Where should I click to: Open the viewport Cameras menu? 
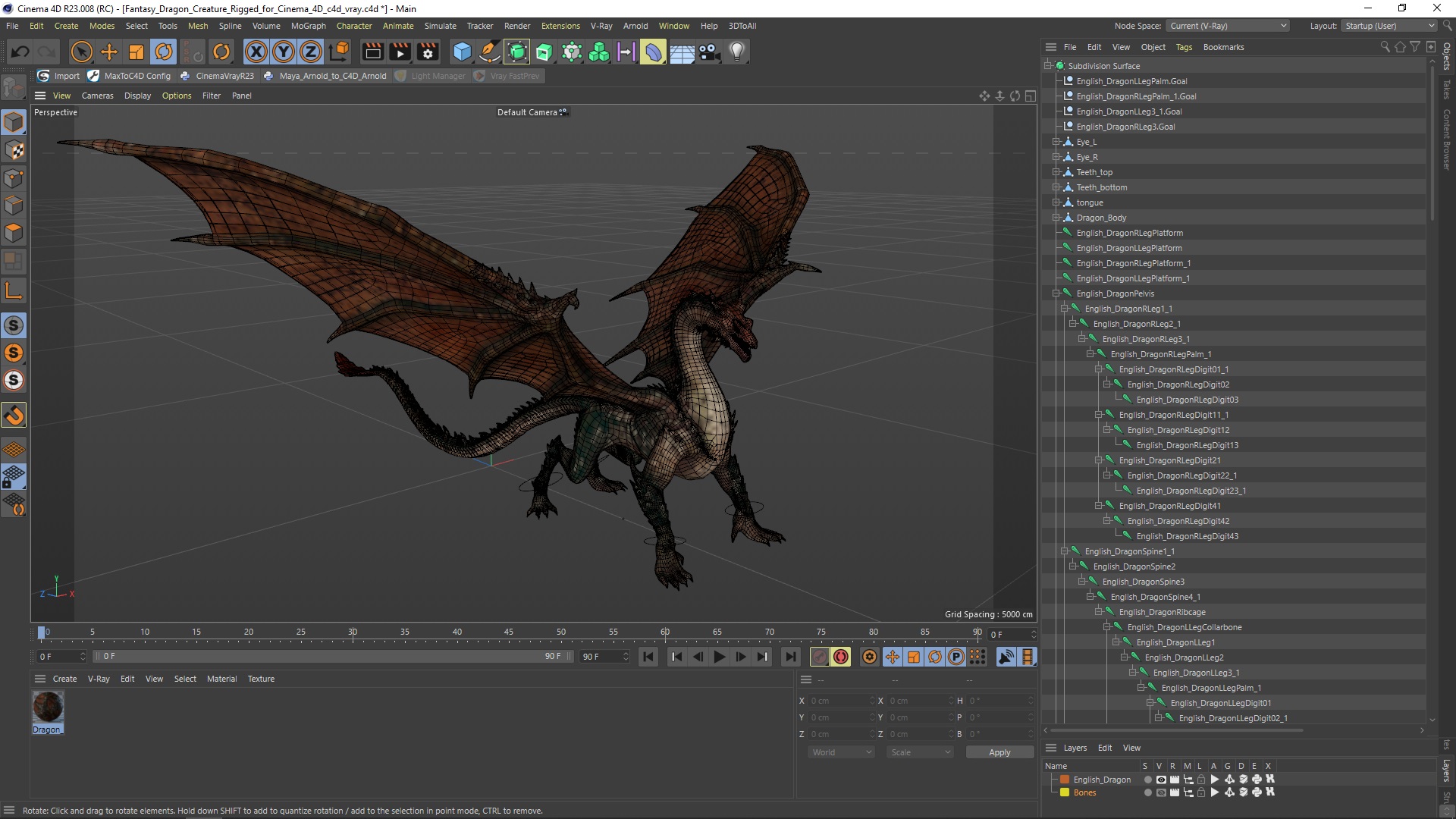tap(97, 96)
